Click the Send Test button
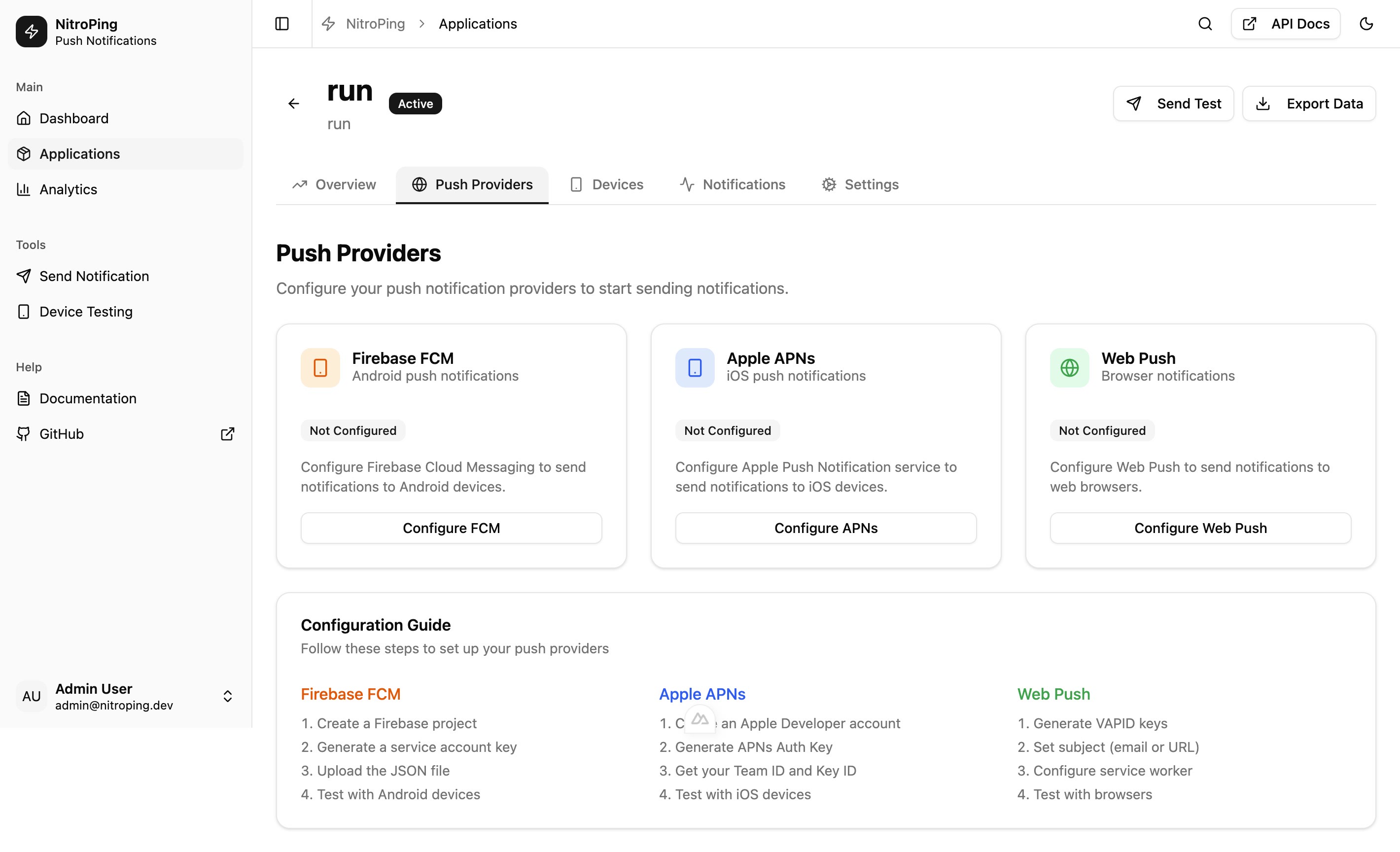The width and height of the screenshot is (1400, 852). click(1173, 104)
